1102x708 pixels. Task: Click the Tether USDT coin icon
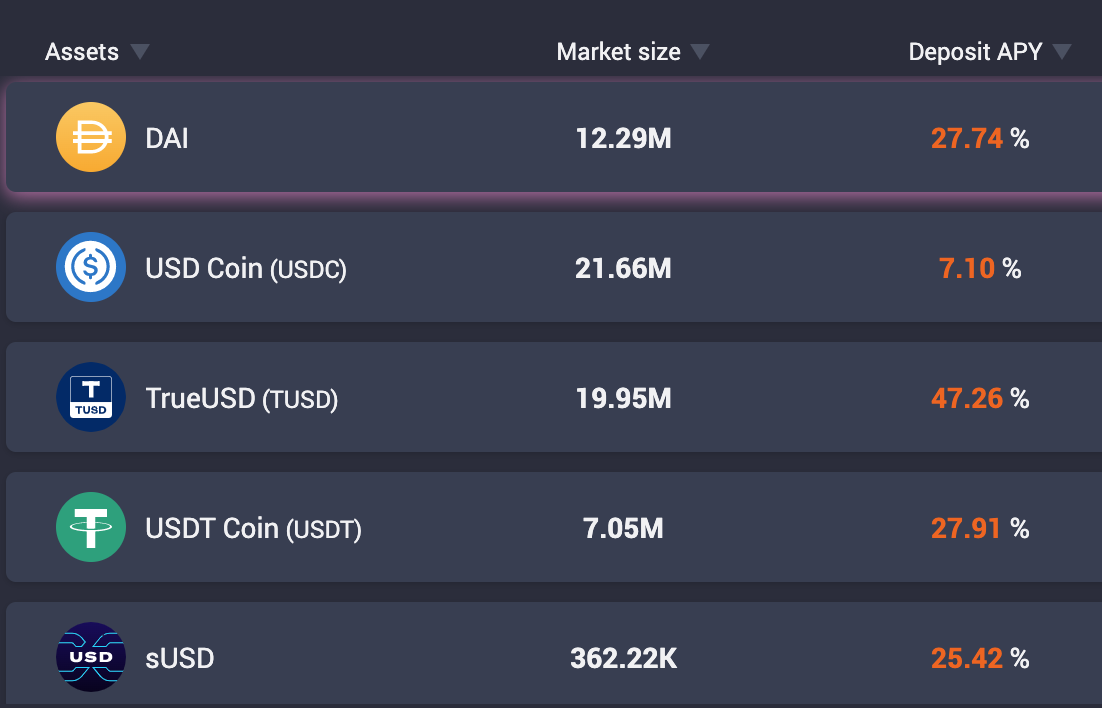click(x=91, y=527)
